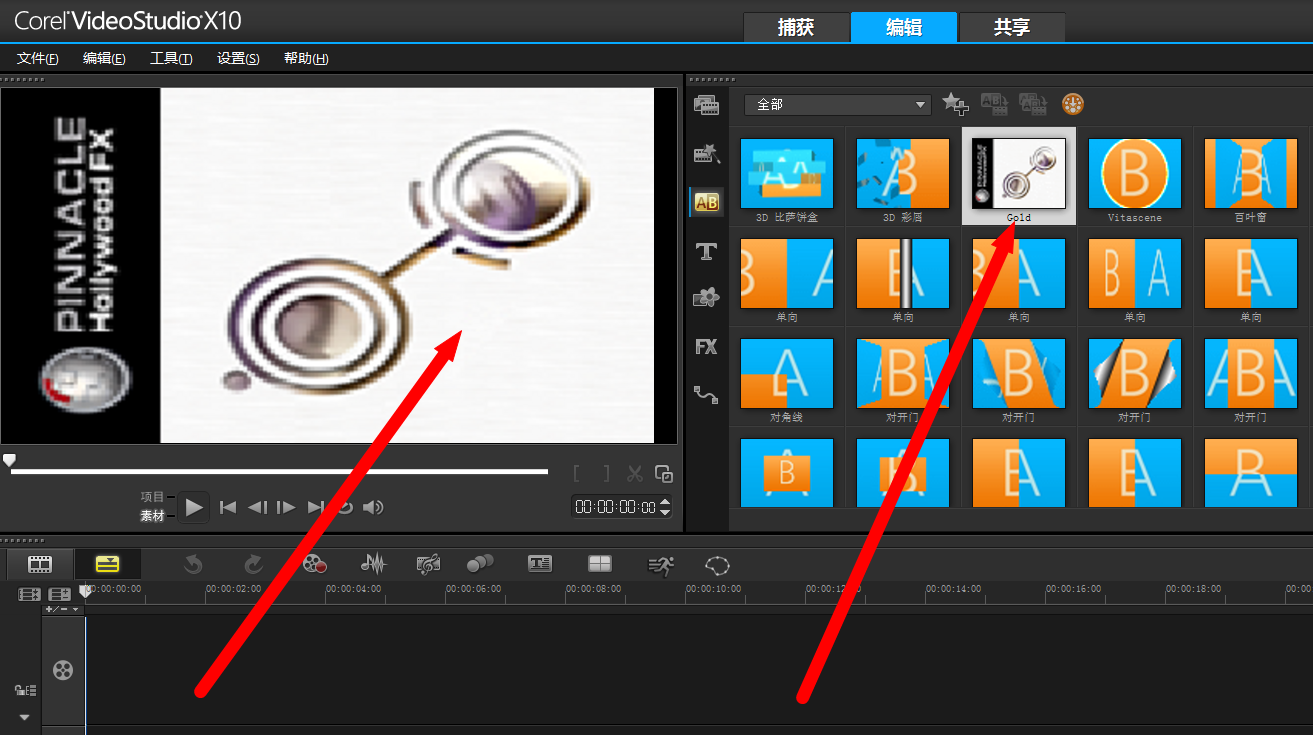The image size is (1313, 735).
Task: Click the timeline playhead marker at 00:00:00:00
Action: [85, 591]
